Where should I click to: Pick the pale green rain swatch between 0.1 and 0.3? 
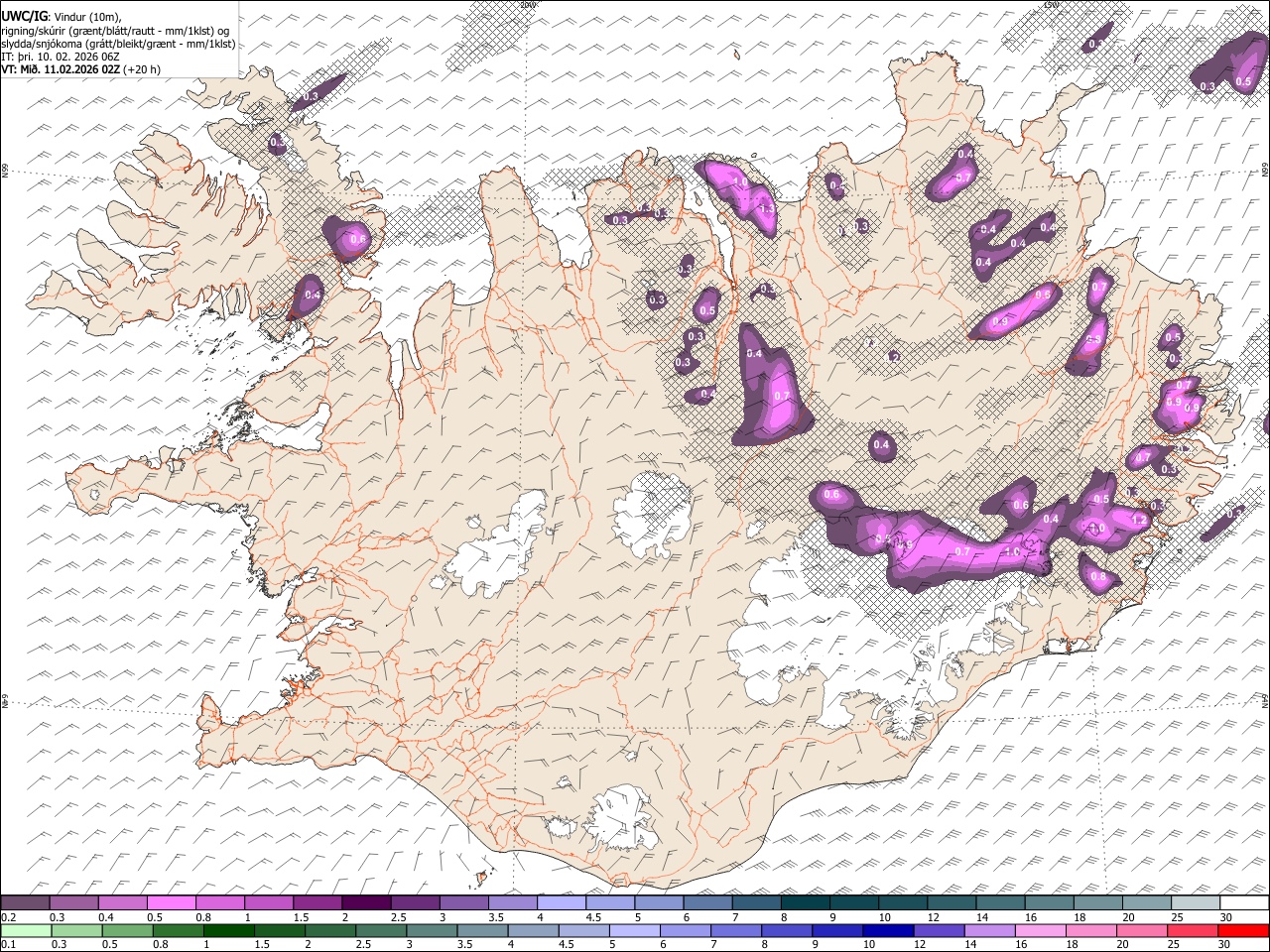[x=27, y=930]
